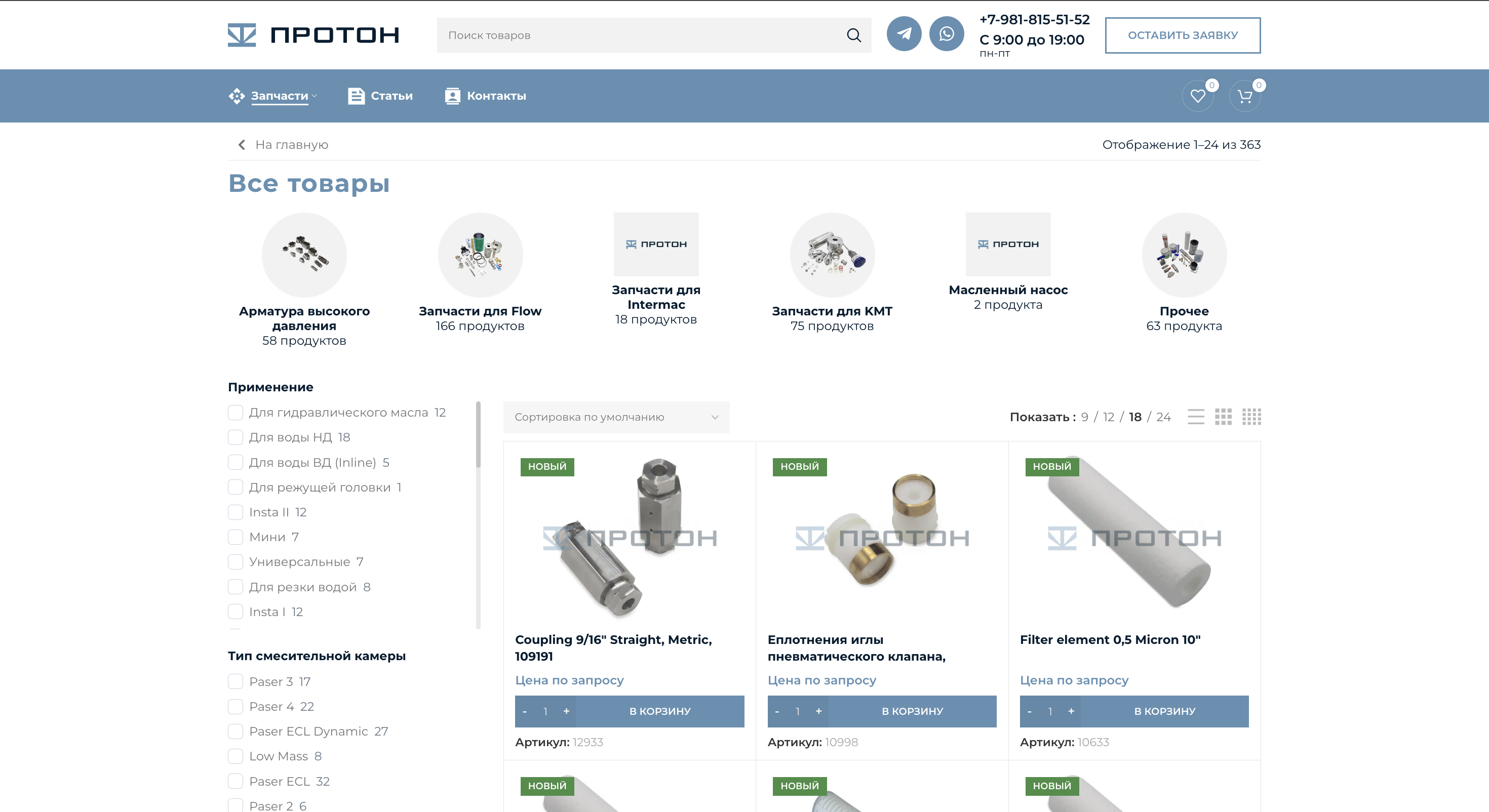The height and width of the screenshot is (812, 1489).
Task: Open Масленный насос category image
Action: (1008, 245)
